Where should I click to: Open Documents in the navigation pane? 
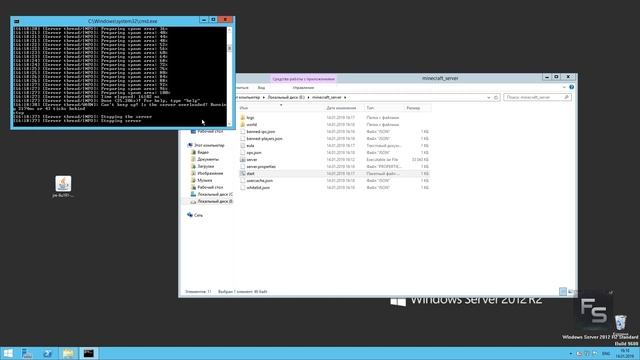pyautogui.click(x=208, y=159)
